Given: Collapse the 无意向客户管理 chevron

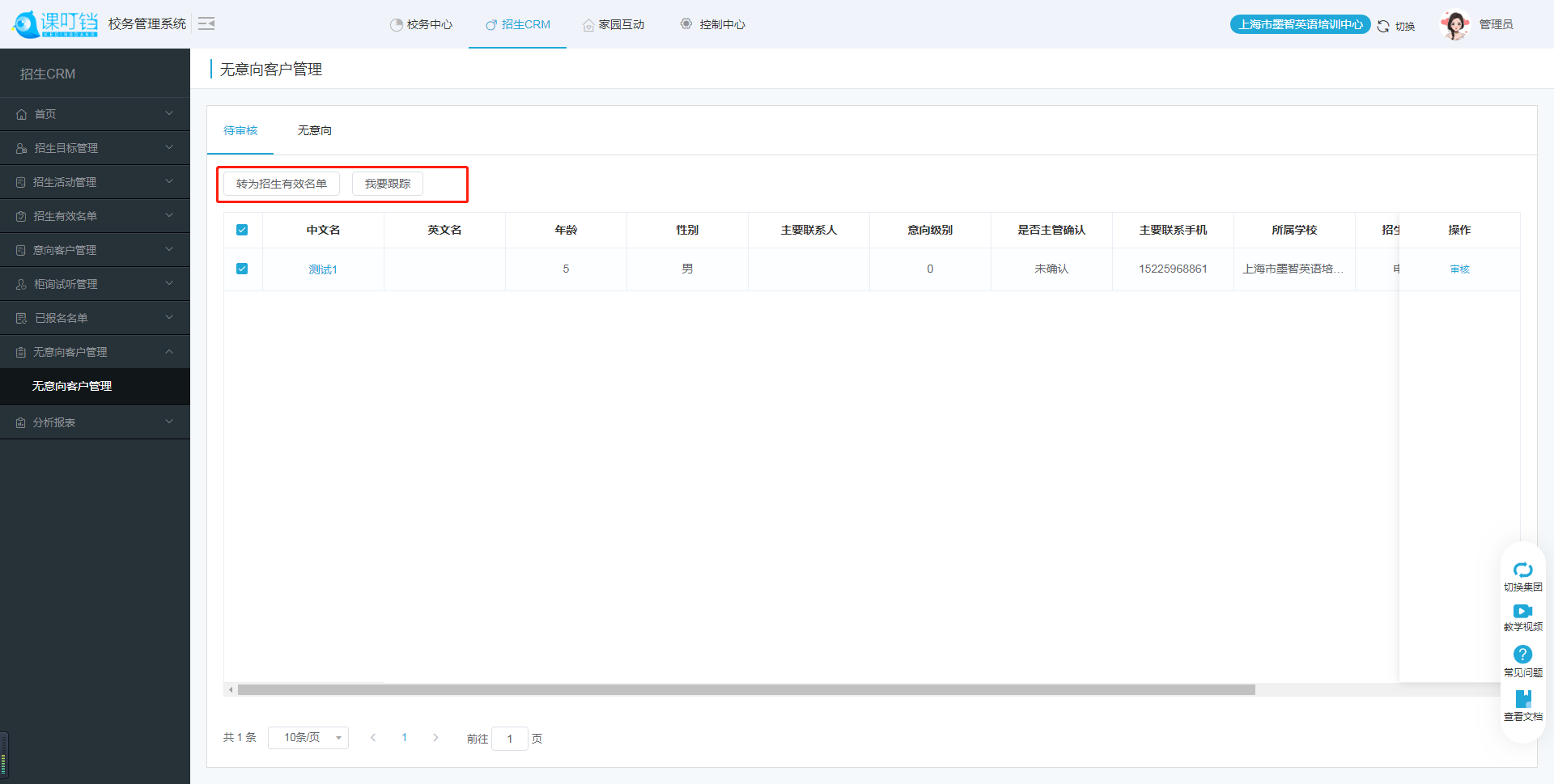Looking at the screenshot, I should 169,351.
